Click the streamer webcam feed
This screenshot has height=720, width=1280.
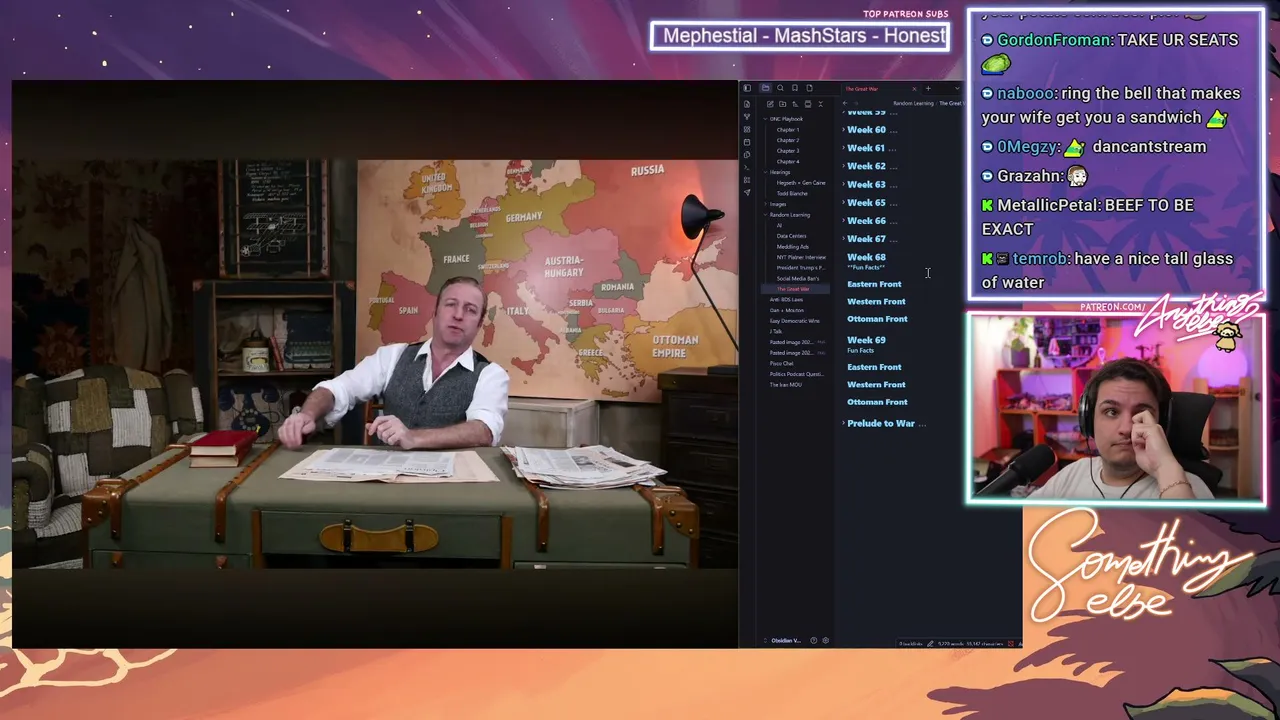[1116, 410]
